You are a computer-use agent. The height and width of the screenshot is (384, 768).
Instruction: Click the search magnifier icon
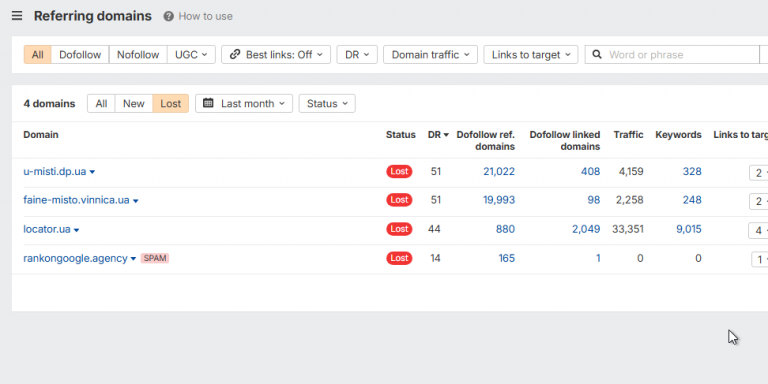(x=597, y=54)
